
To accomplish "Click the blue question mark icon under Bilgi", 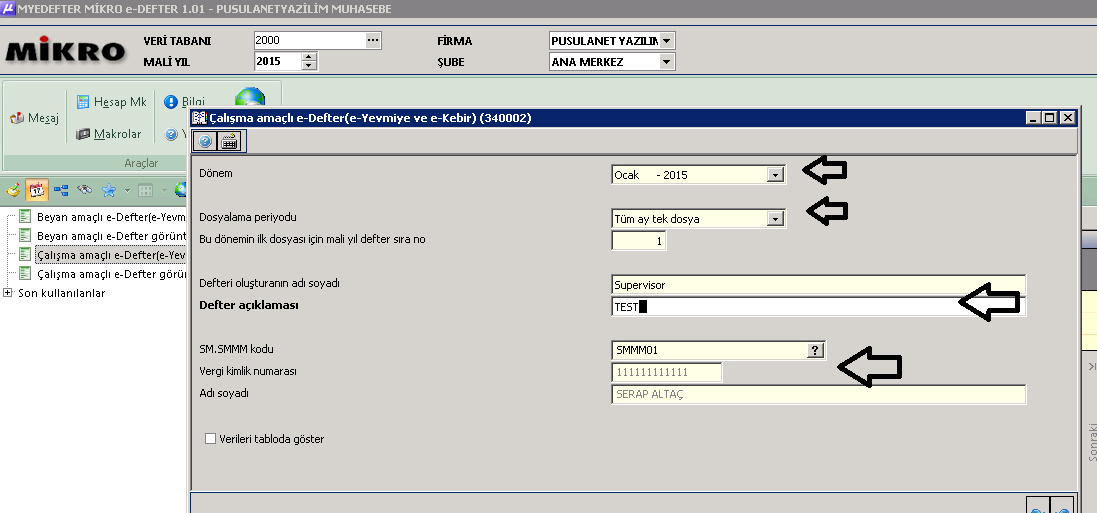I will pos(171,134).
